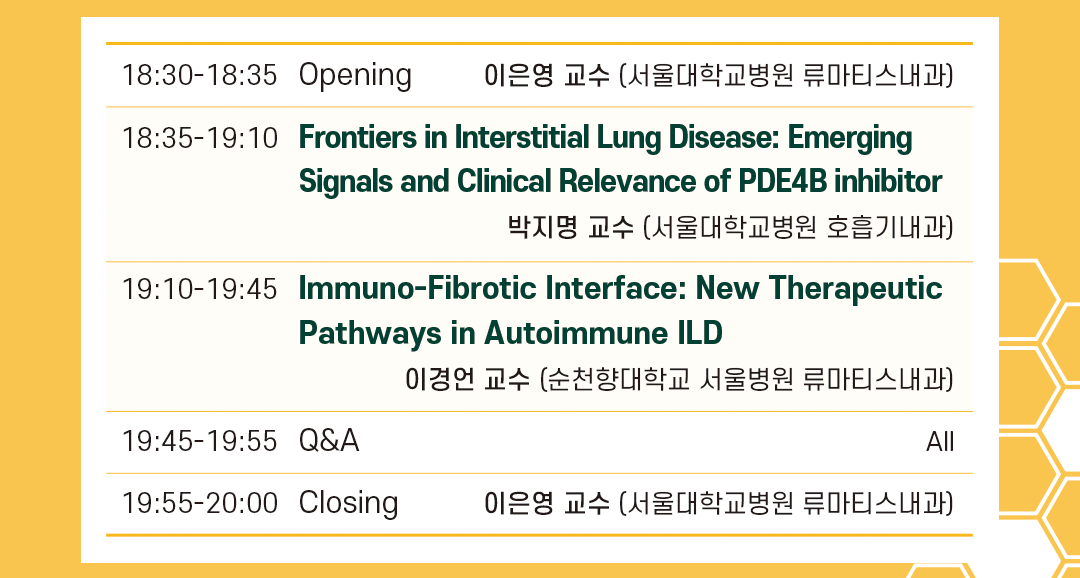Select the Q&A session label

[329, 441]
